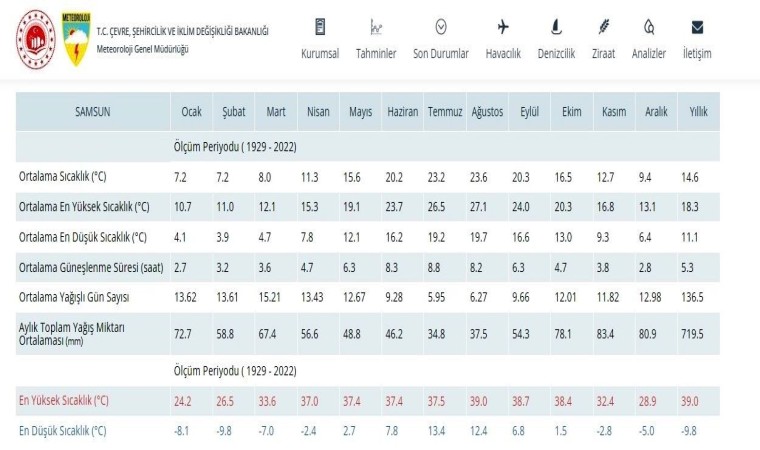Click the En Düşük Sıcaklık row label
This screenshot has height=450, width=760.
click(x=62, y=431)
